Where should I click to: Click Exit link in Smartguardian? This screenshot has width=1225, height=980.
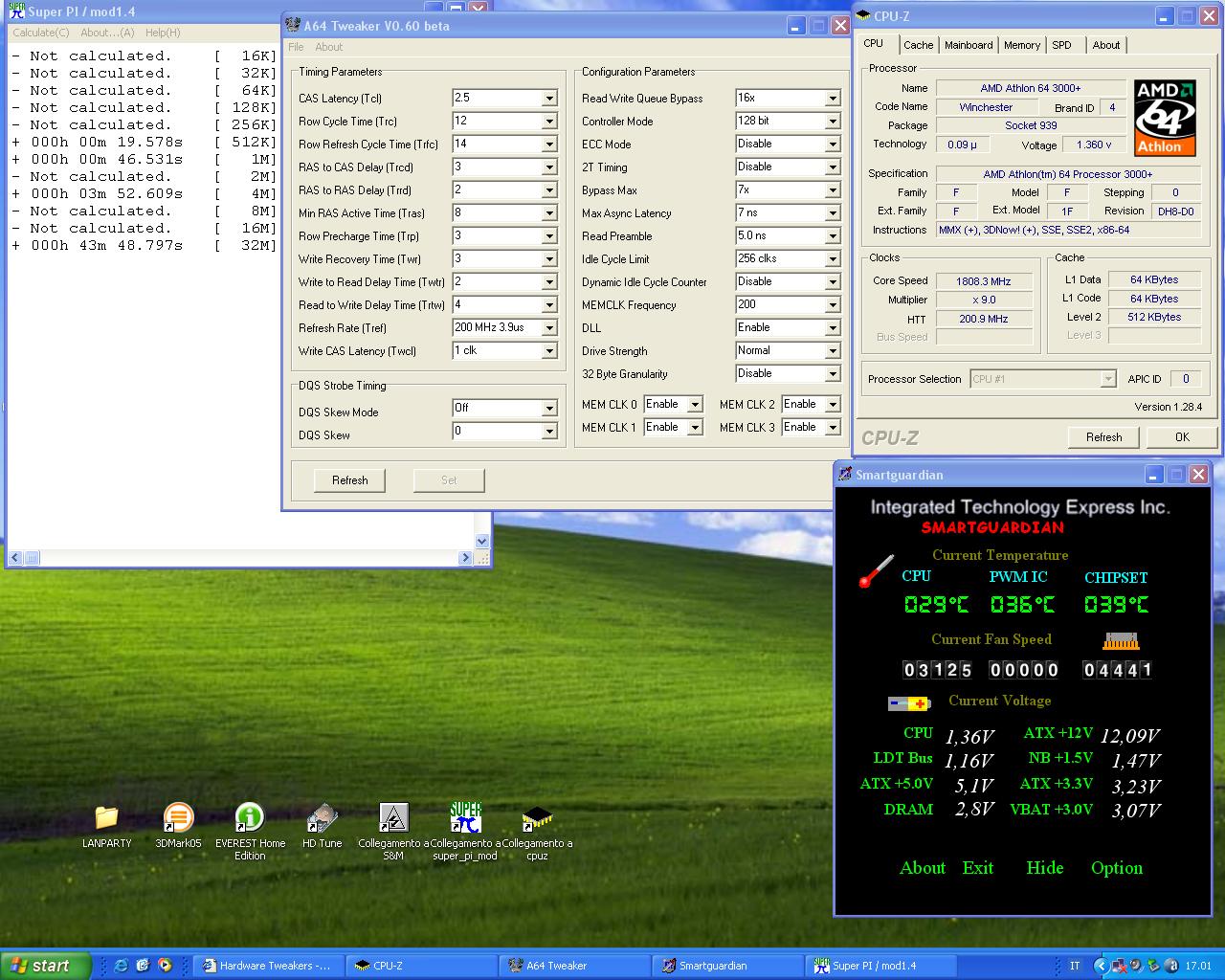[978, 868]
